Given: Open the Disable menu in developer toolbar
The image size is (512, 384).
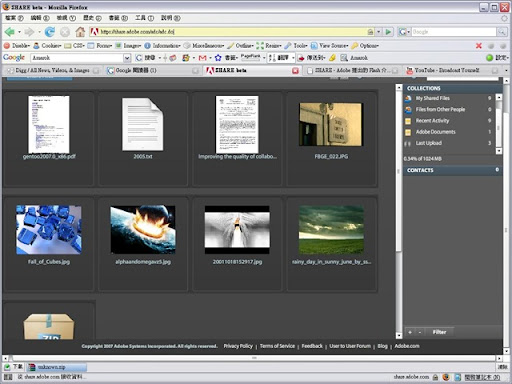Looking at the screenshot, I should pyautogui.click(x=17, y=46).
